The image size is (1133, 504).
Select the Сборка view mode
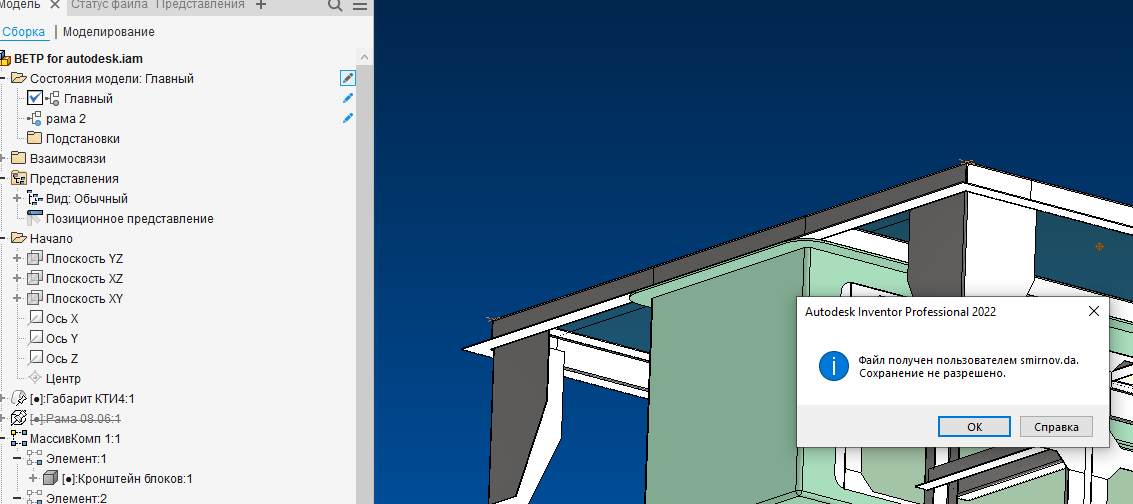tap(24, 32)
